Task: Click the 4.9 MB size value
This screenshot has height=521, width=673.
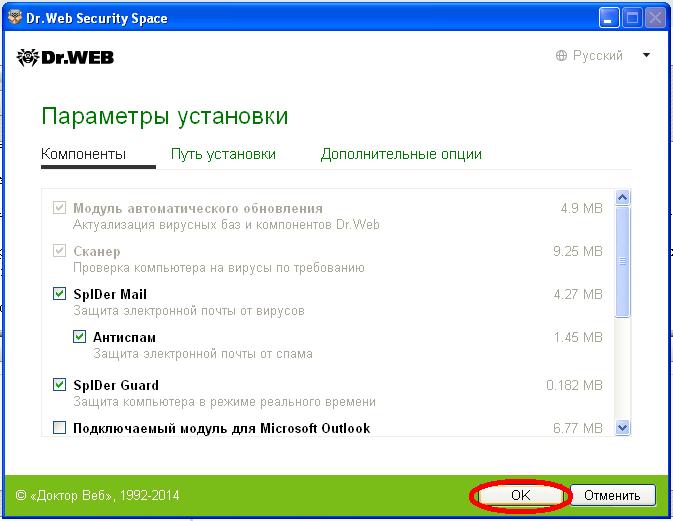Action: 582,209
